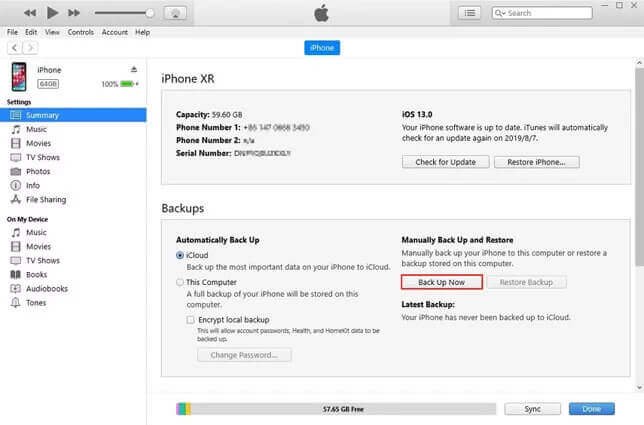Click the Play button in the player
Viewport: 644px width, 425px height.
click(52, 13)
